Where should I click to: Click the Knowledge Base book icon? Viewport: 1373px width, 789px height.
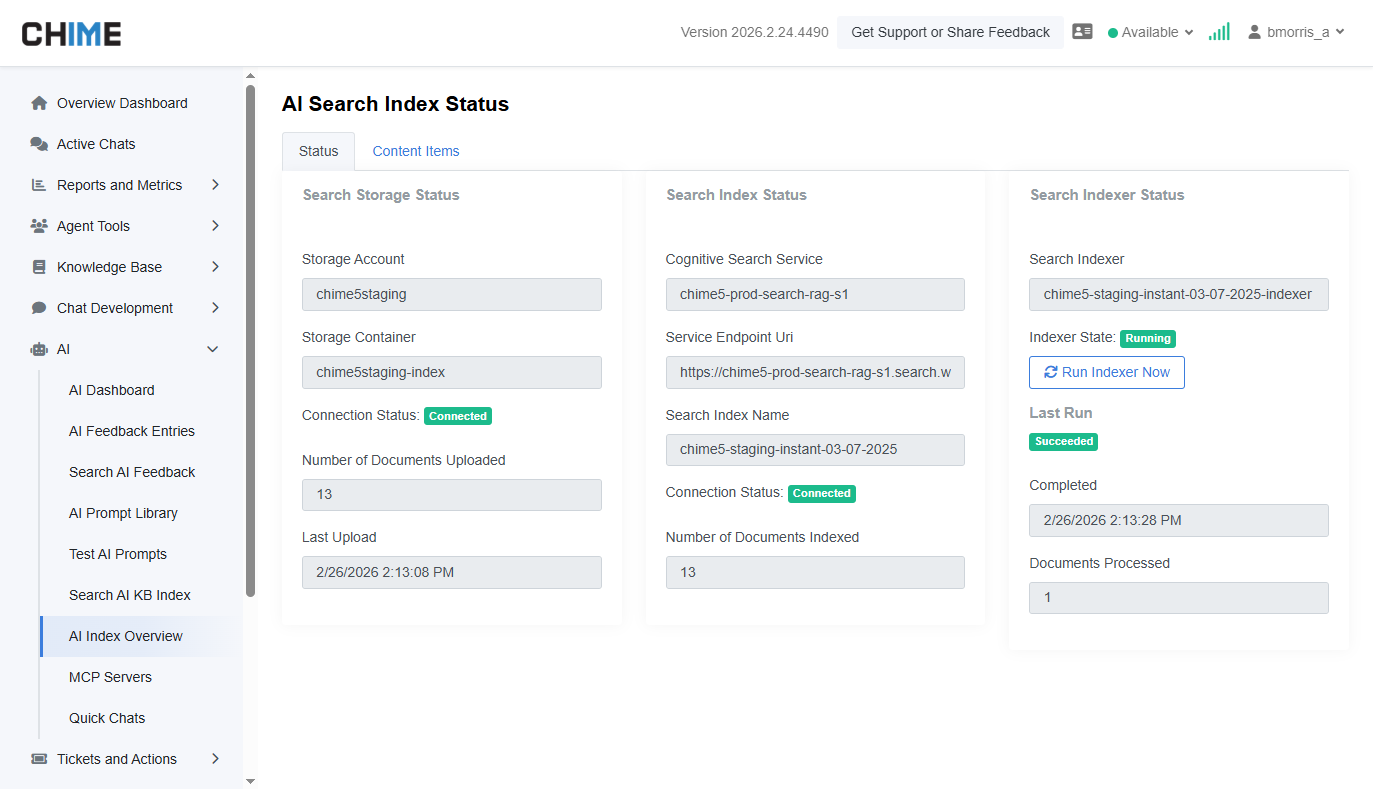39,267
